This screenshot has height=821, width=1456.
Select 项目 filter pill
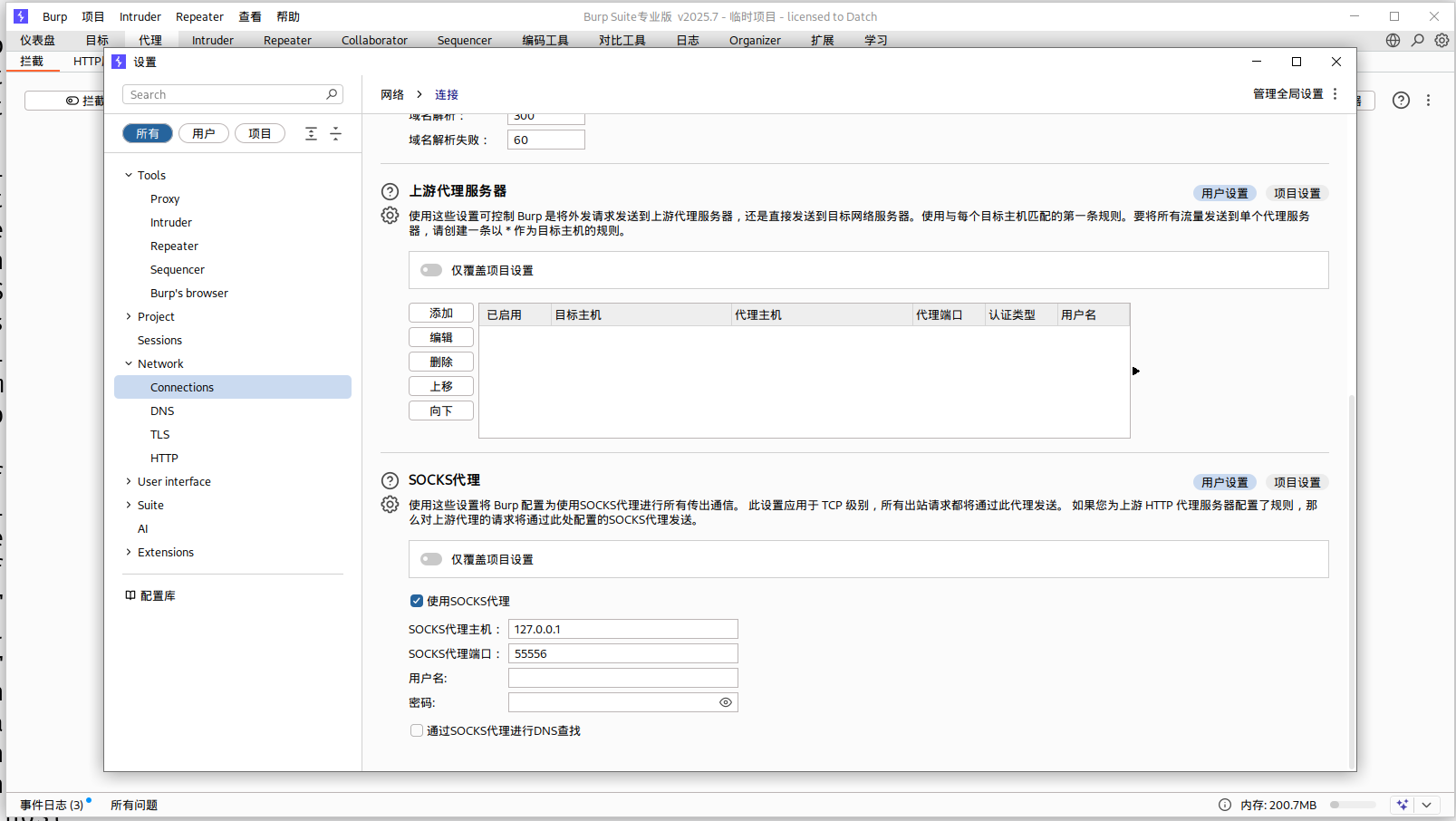pos(260,133)
